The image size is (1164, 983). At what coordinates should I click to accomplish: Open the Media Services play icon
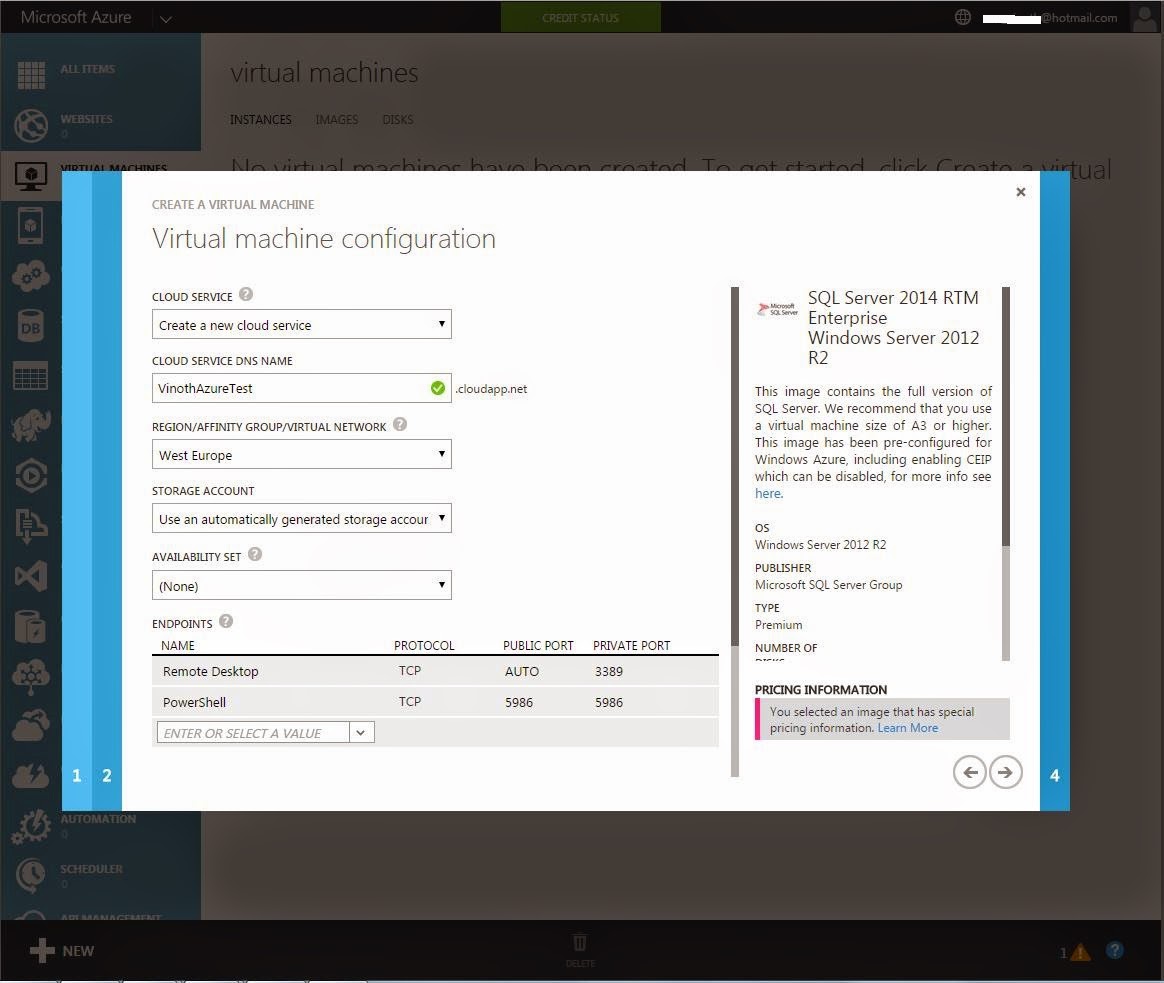click(30, 476)
